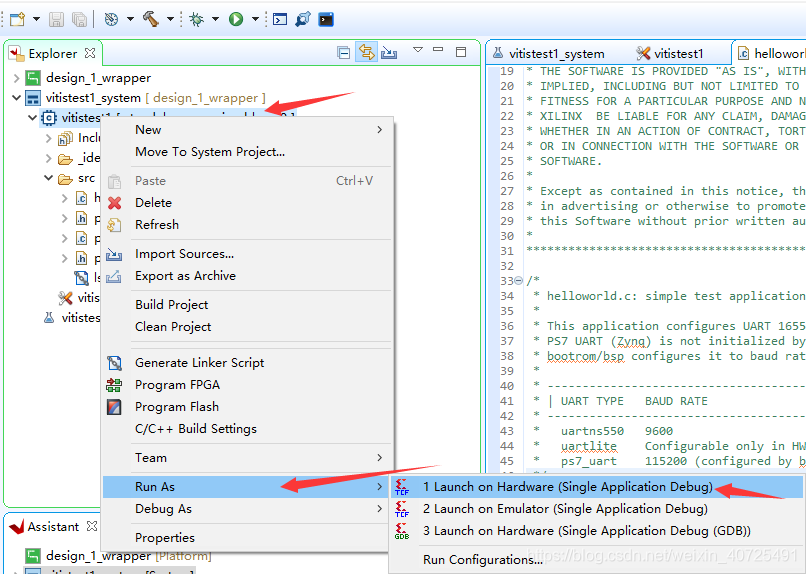
Task: Choose Clean Project
Action: [x=248, y=327]
